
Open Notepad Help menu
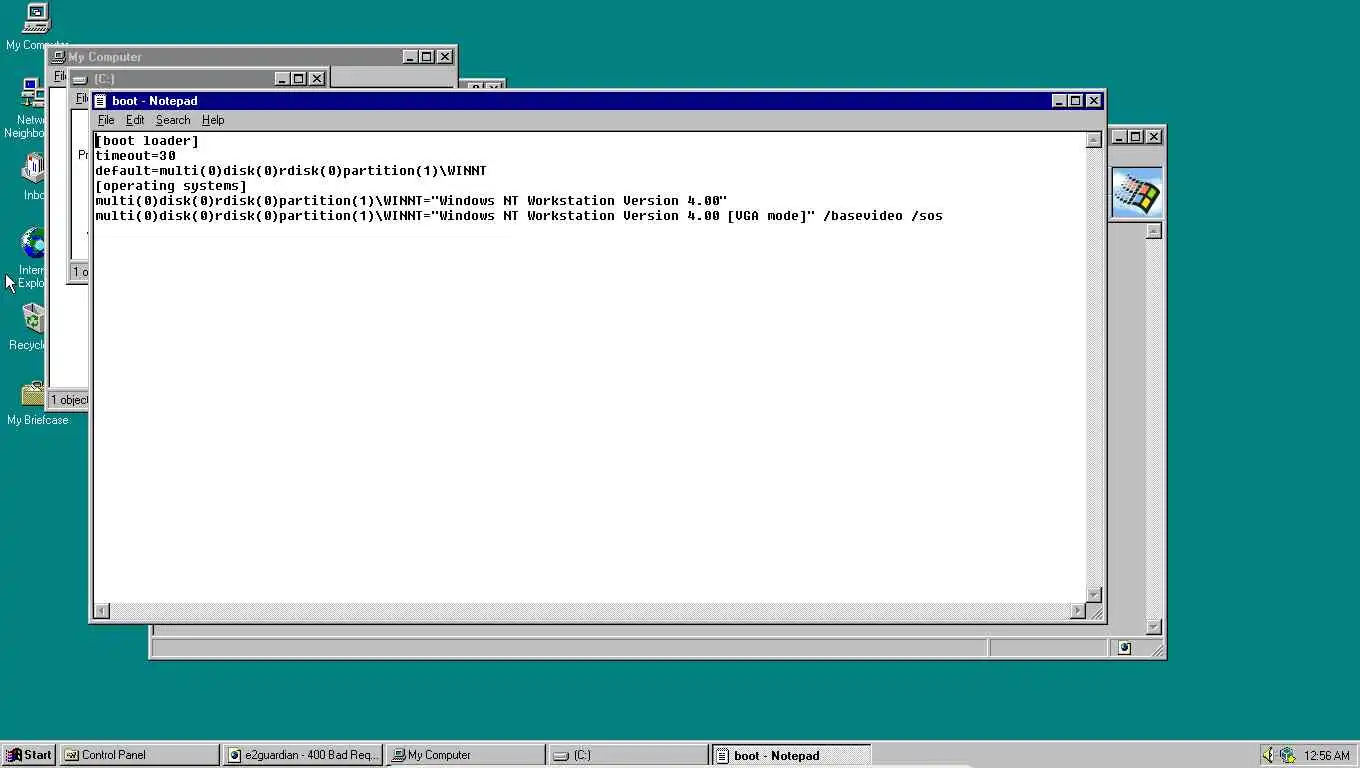[213, 120]
